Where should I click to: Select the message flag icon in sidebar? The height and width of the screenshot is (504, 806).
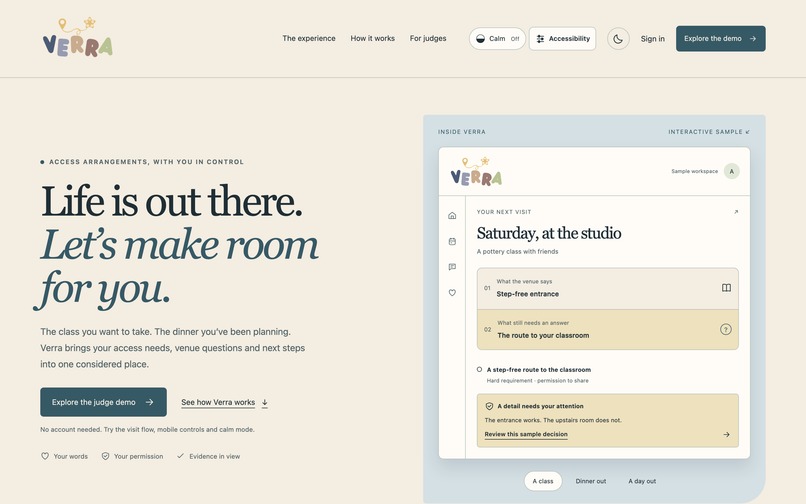click(452, 267)
